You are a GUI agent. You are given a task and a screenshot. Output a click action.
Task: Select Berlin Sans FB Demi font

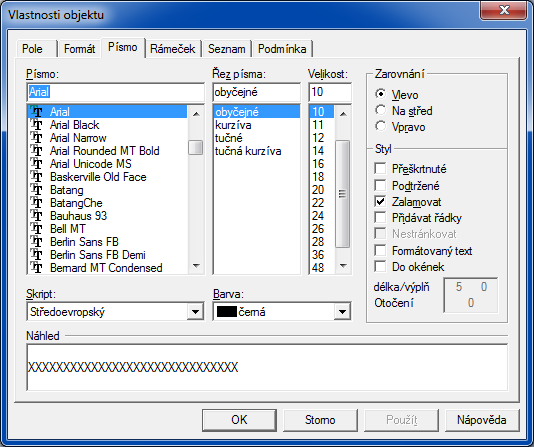(x=107, y=255)
